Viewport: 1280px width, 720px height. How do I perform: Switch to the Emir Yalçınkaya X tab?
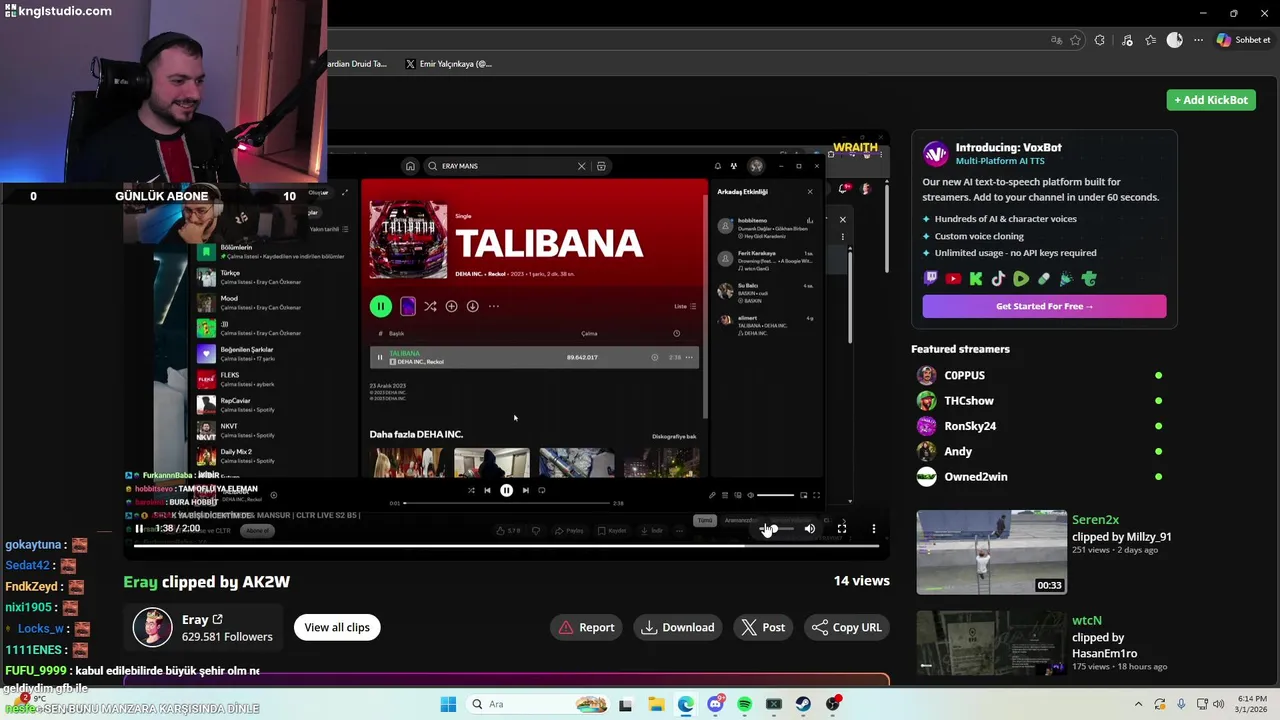(449, 64)
